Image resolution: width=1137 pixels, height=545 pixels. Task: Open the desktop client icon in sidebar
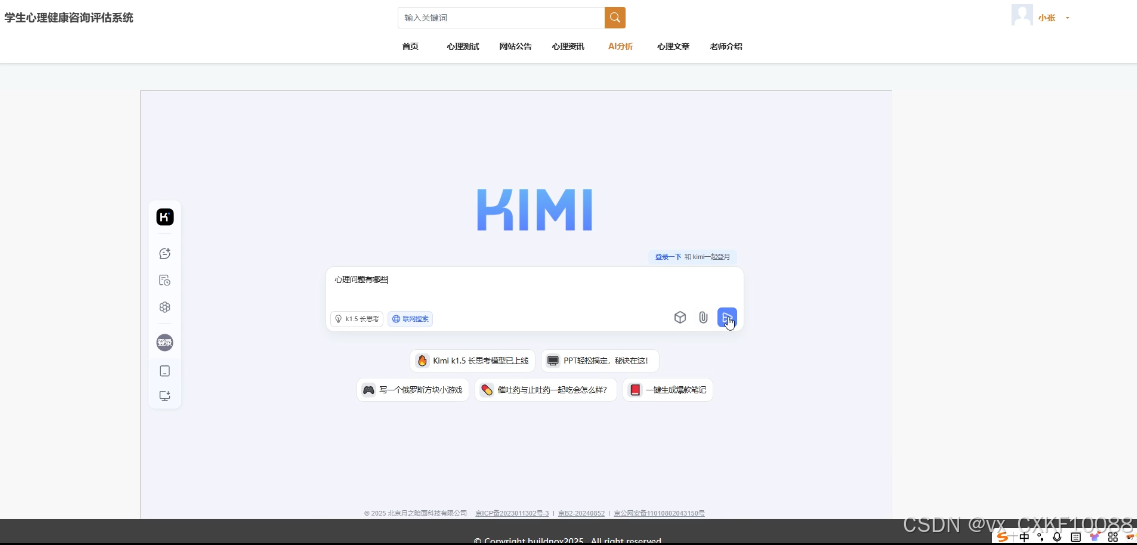point(165,396)
